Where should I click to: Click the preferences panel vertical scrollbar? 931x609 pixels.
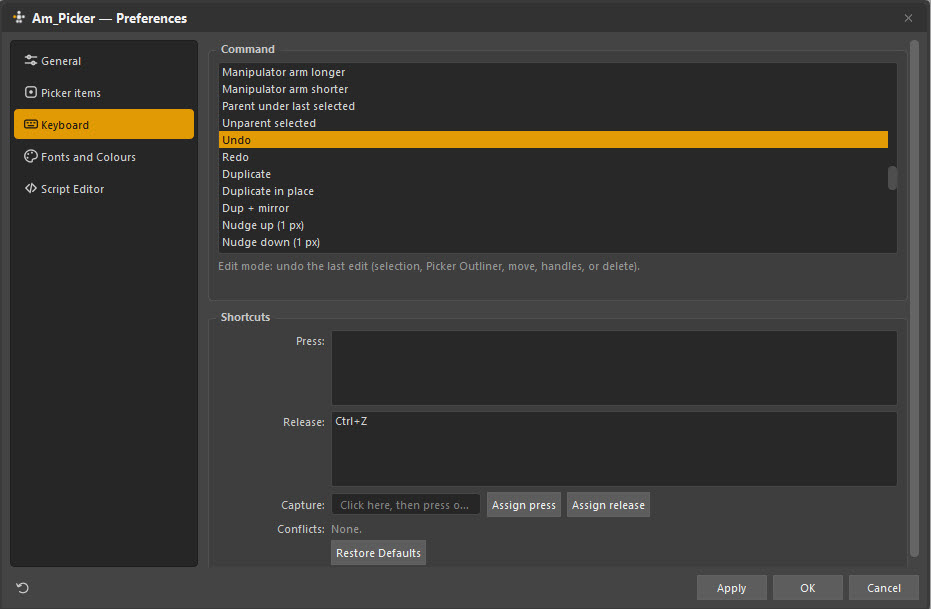tap(914, 299)
